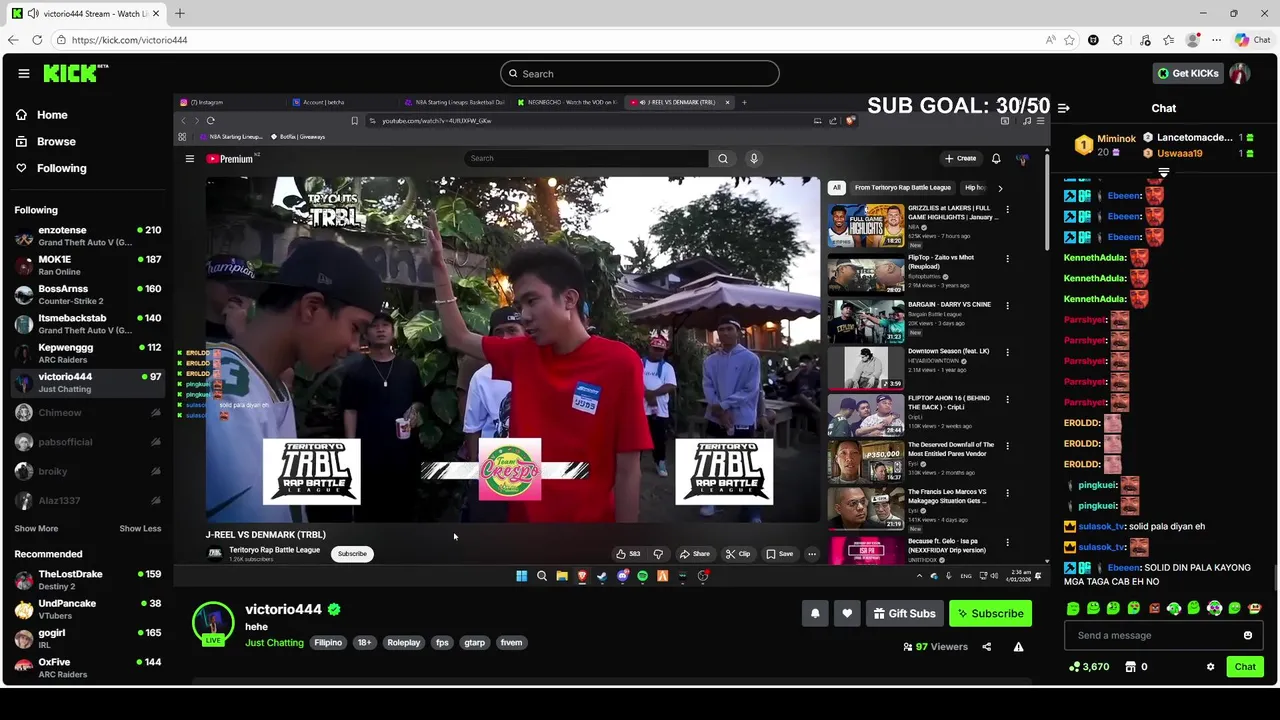Click the browser address bar URL
Image resolution: width=1280 pixels, height=720 pixels.
coord(129,40)
